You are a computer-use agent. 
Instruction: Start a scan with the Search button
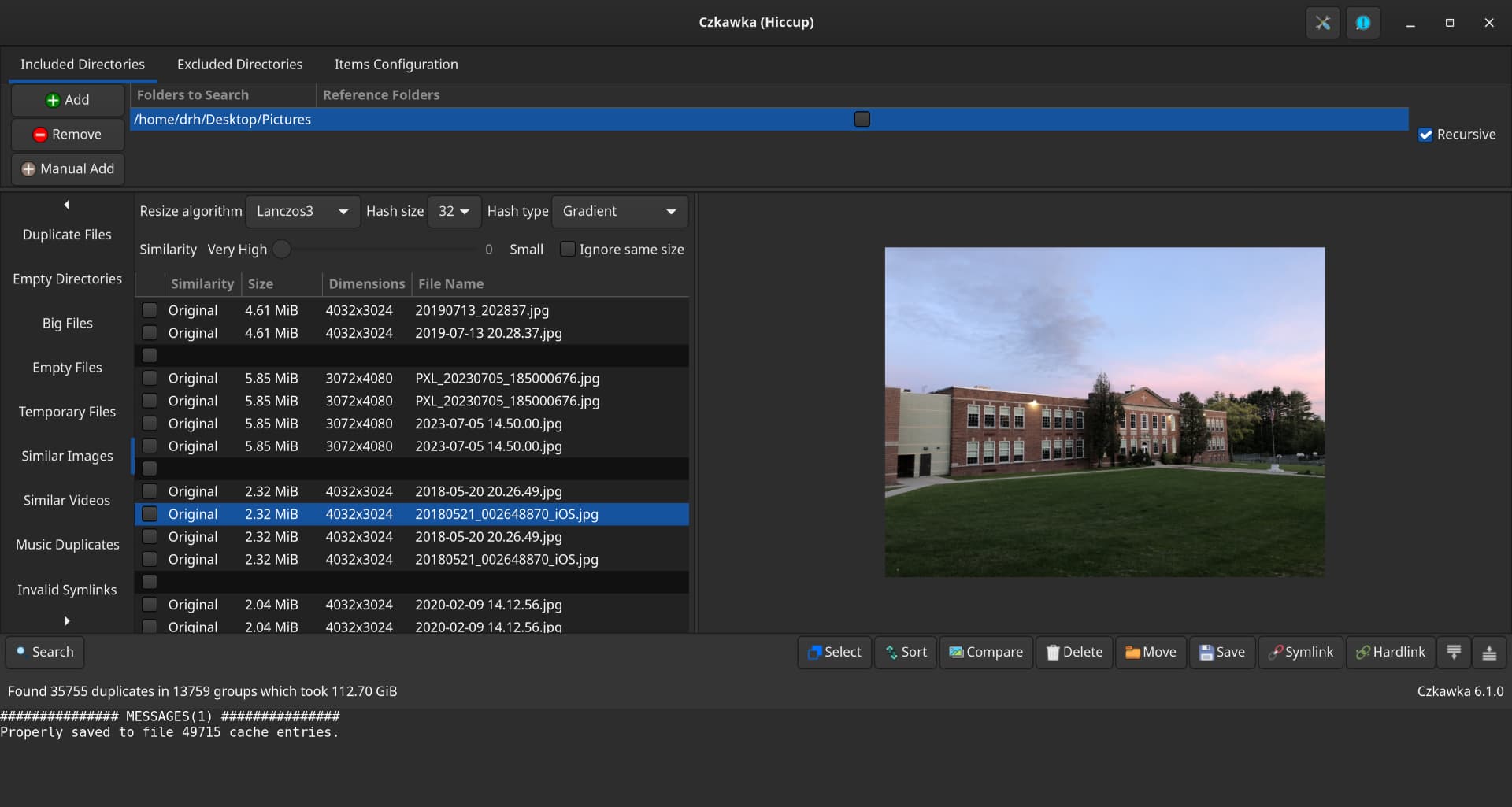(x=45, y=652)
